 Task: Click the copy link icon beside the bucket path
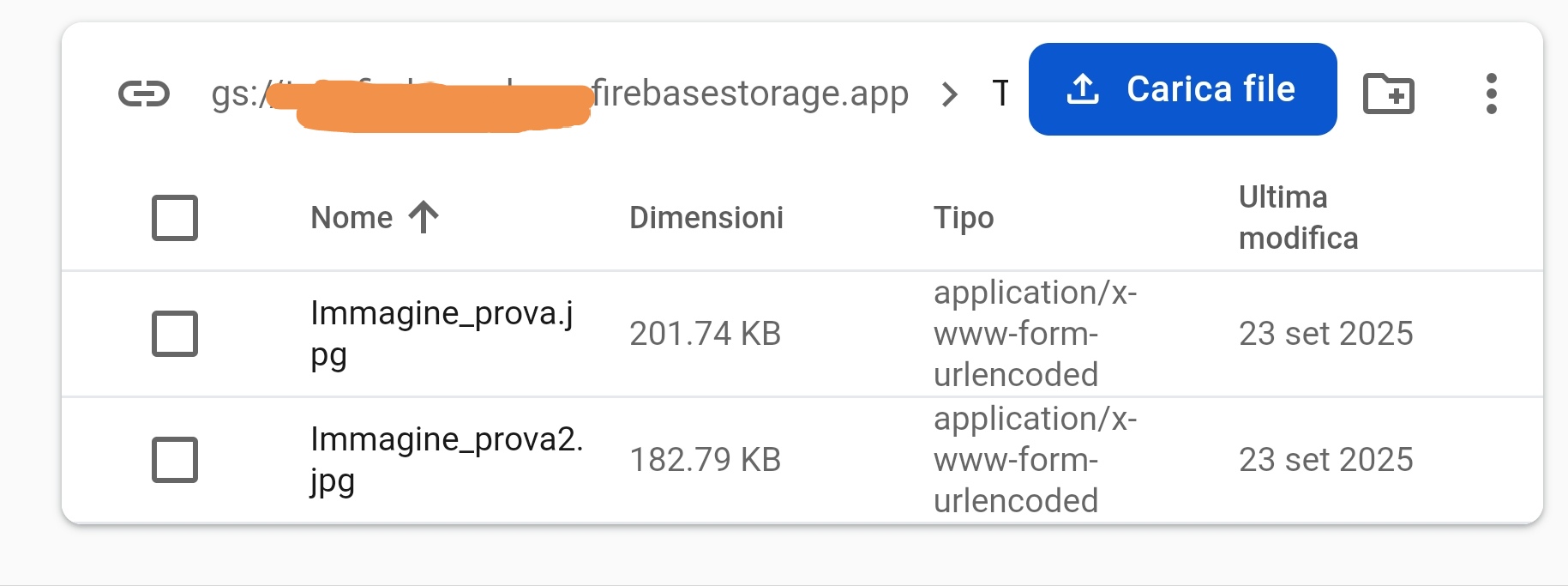pos(144,93)
